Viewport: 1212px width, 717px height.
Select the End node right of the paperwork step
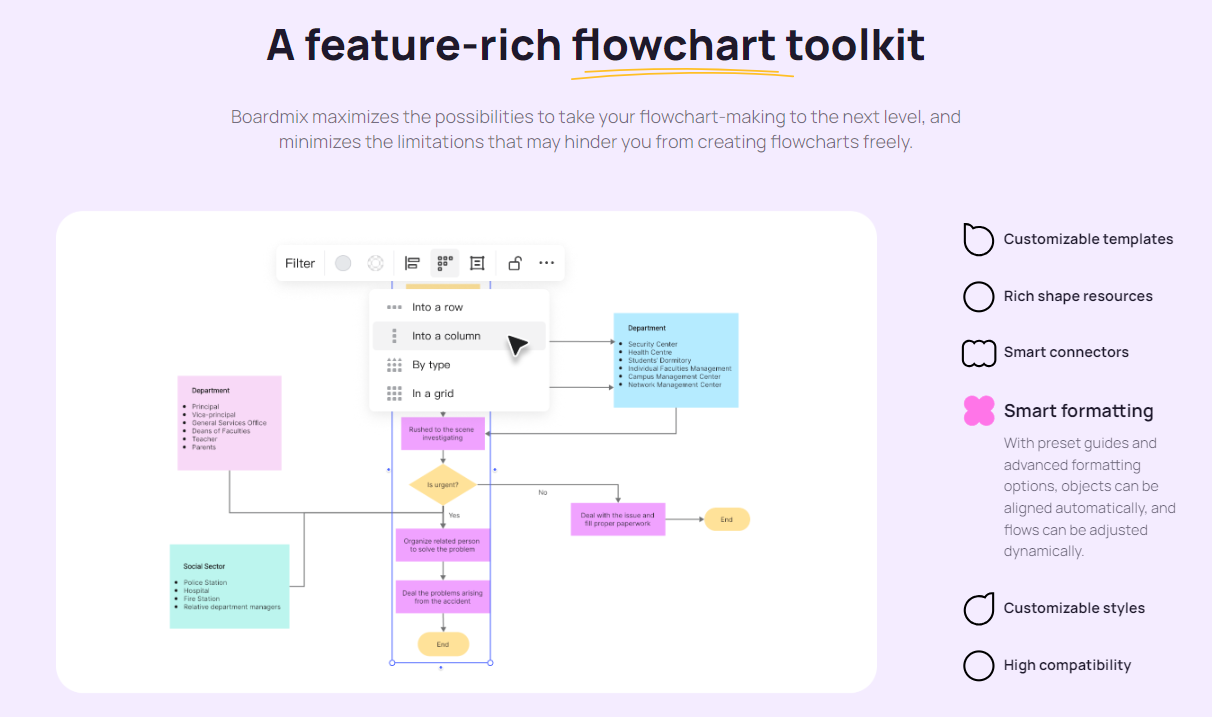[727, 519]
